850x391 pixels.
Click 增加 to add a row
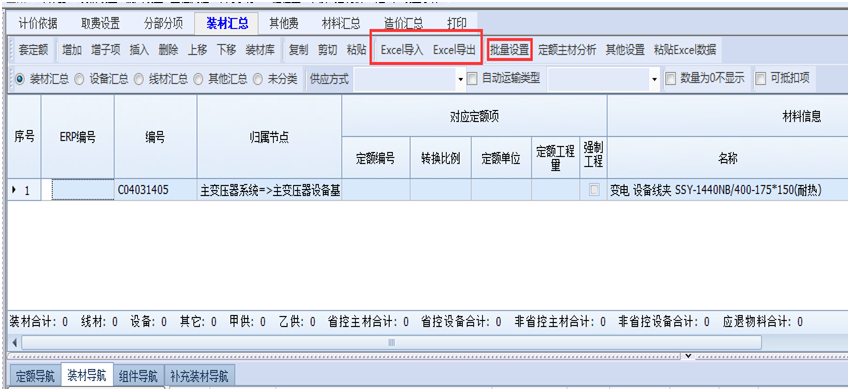72,50
